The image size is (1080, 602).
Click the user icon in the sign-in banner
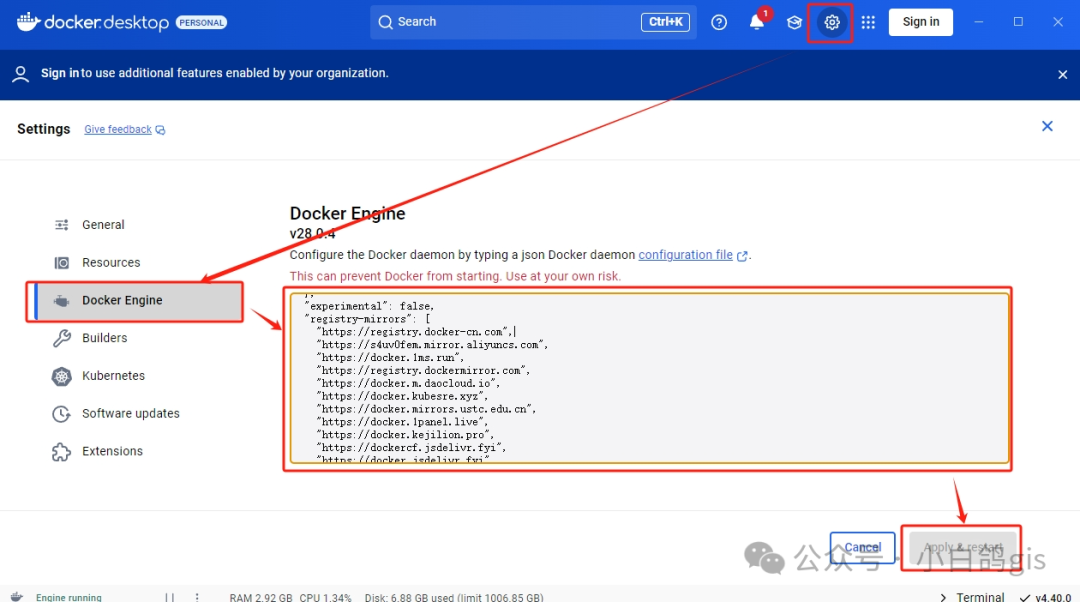pos(21,74)
